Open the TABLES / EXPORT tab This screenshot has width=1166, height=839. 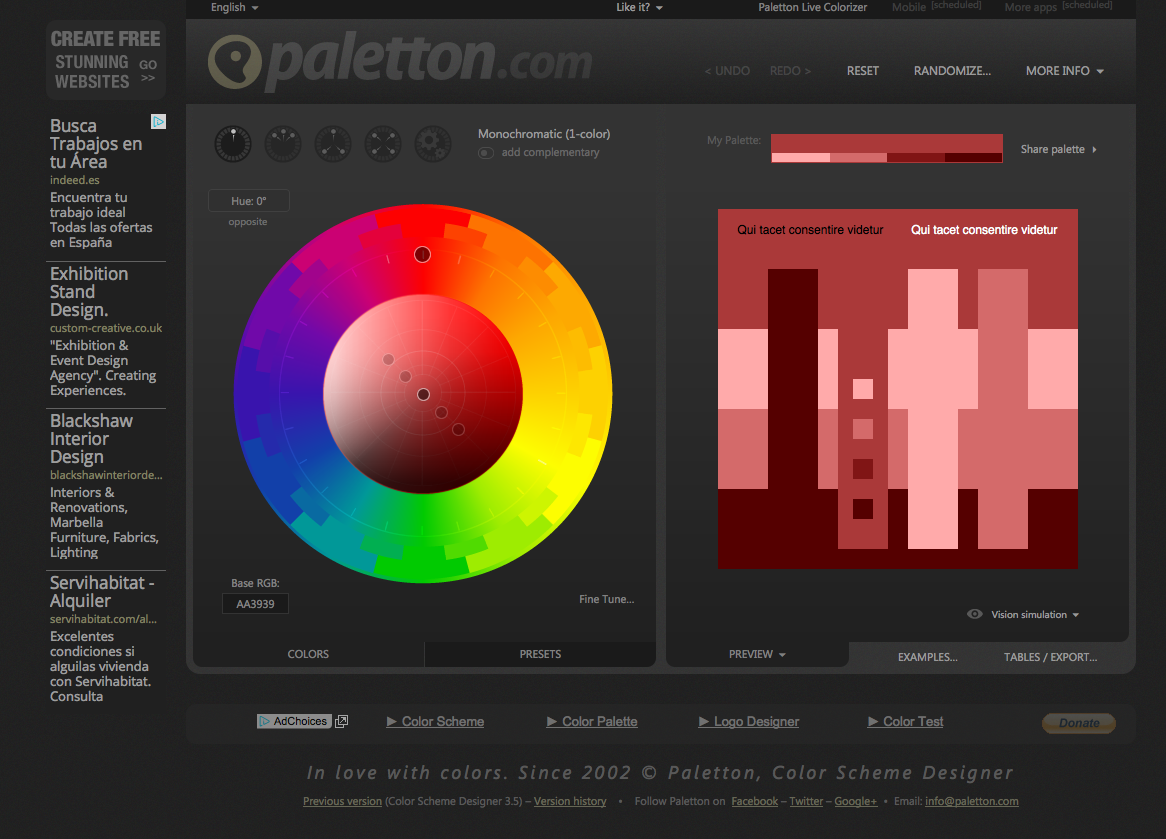coord(1050,657)
